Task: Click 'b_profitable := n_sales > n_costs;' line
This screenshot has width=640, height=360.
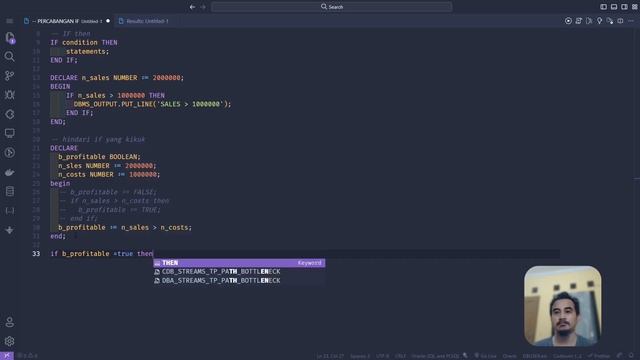Action: tap(125, 227)
